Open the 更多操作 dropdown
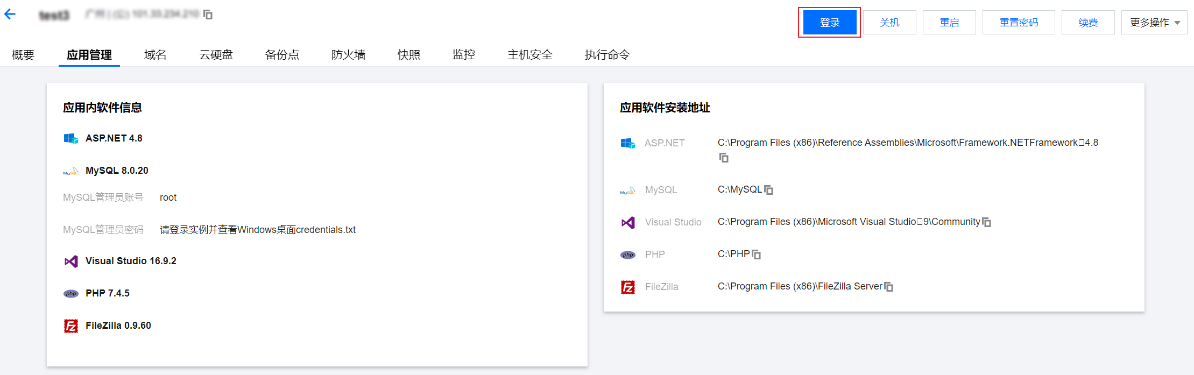 coord(1154,23)
